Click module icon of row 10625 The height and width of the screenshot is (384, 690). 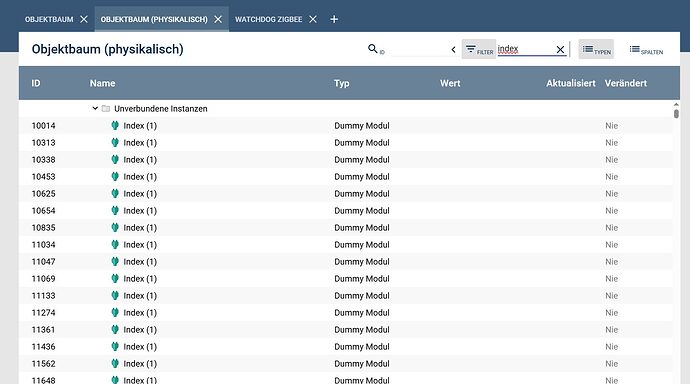(x=115, y=194)
